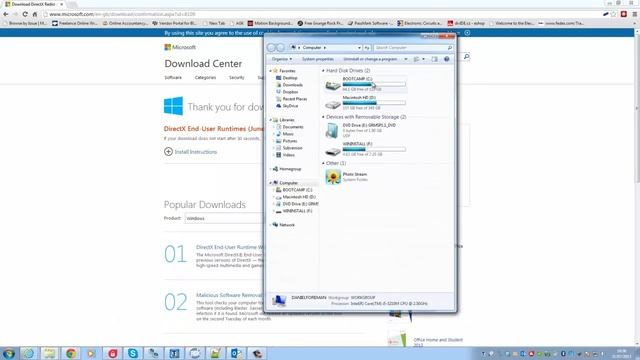640x360 pixels.
Task: Open Malicious Software Removal Tool link
Action: click(229, 295)
